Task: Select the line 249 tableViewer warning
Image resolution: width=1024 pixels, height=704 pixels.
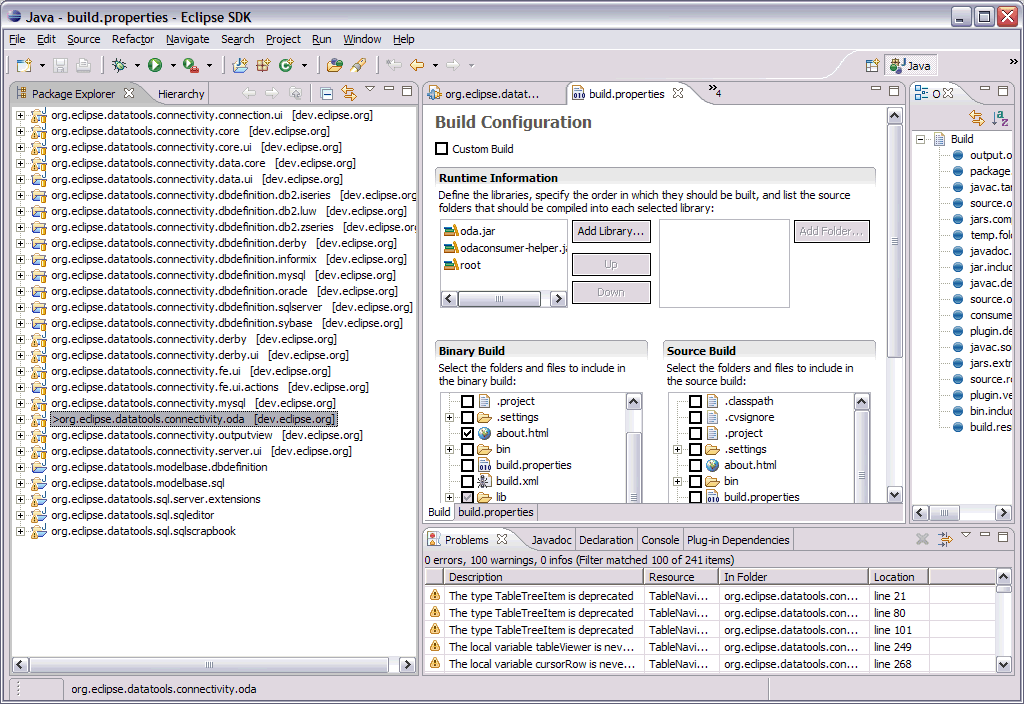Action: tap(711, 647)
